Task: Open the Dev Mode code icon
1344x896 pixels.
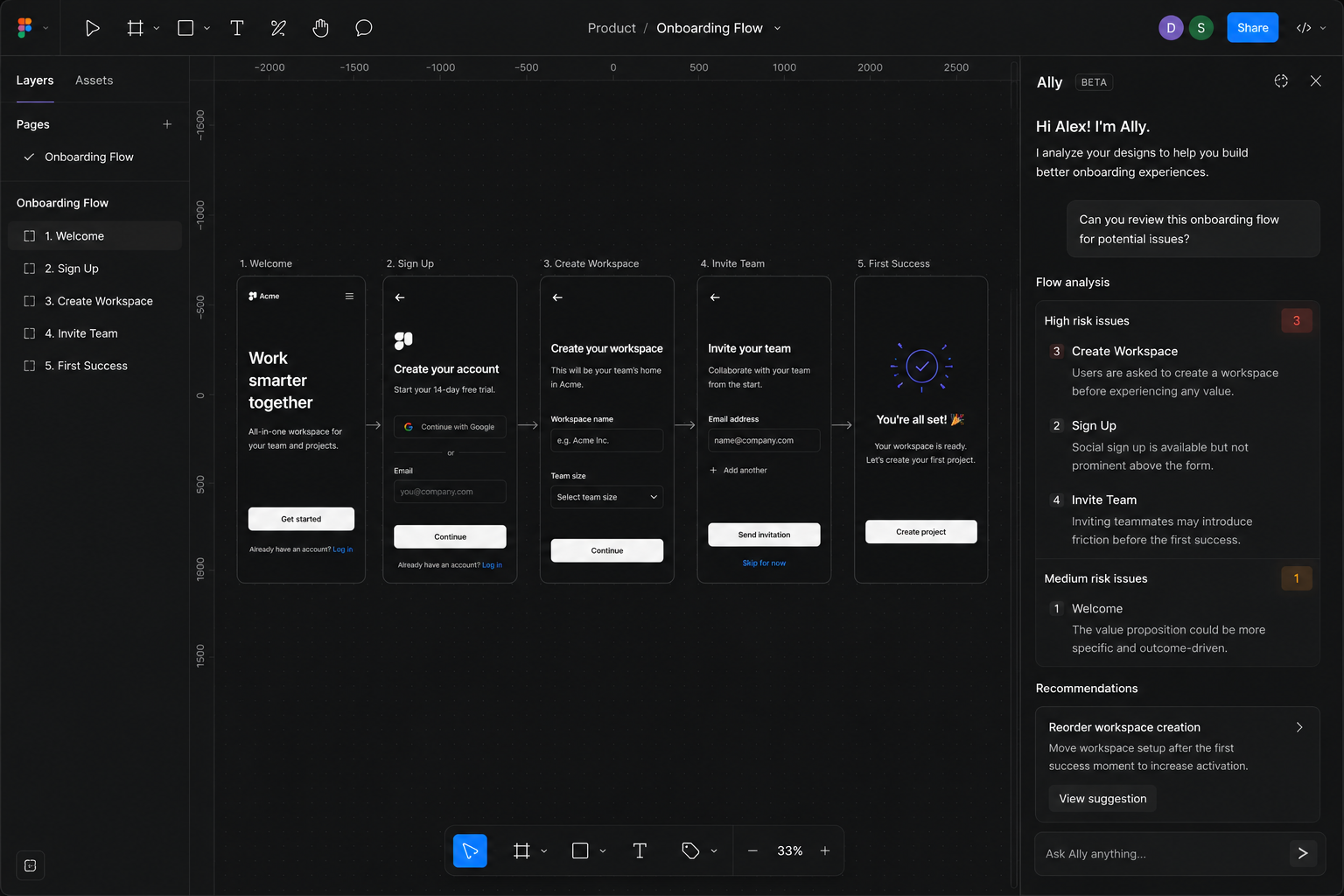Action: tap(1303, 28)
